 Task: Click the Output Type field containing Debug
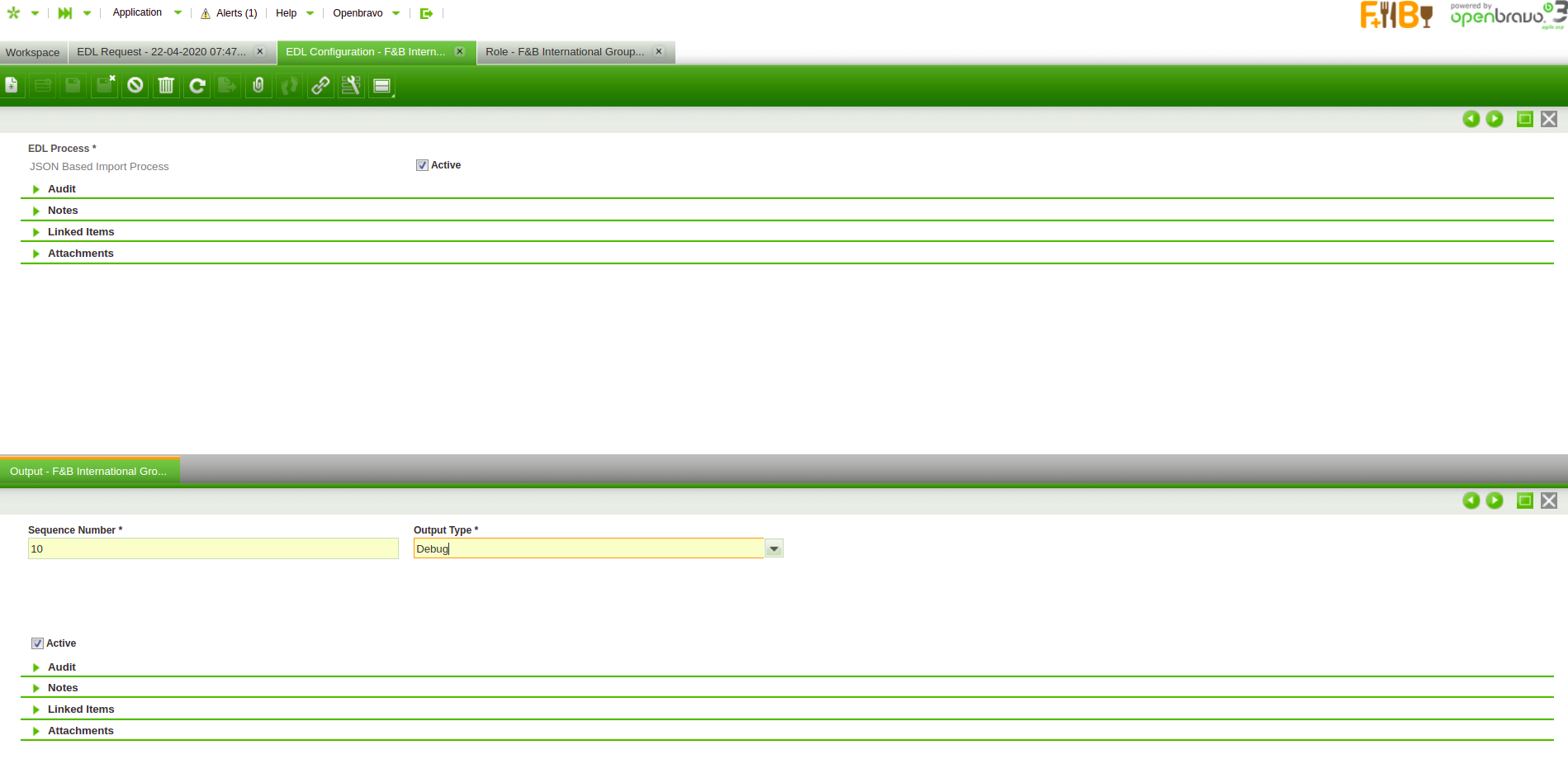589,548
